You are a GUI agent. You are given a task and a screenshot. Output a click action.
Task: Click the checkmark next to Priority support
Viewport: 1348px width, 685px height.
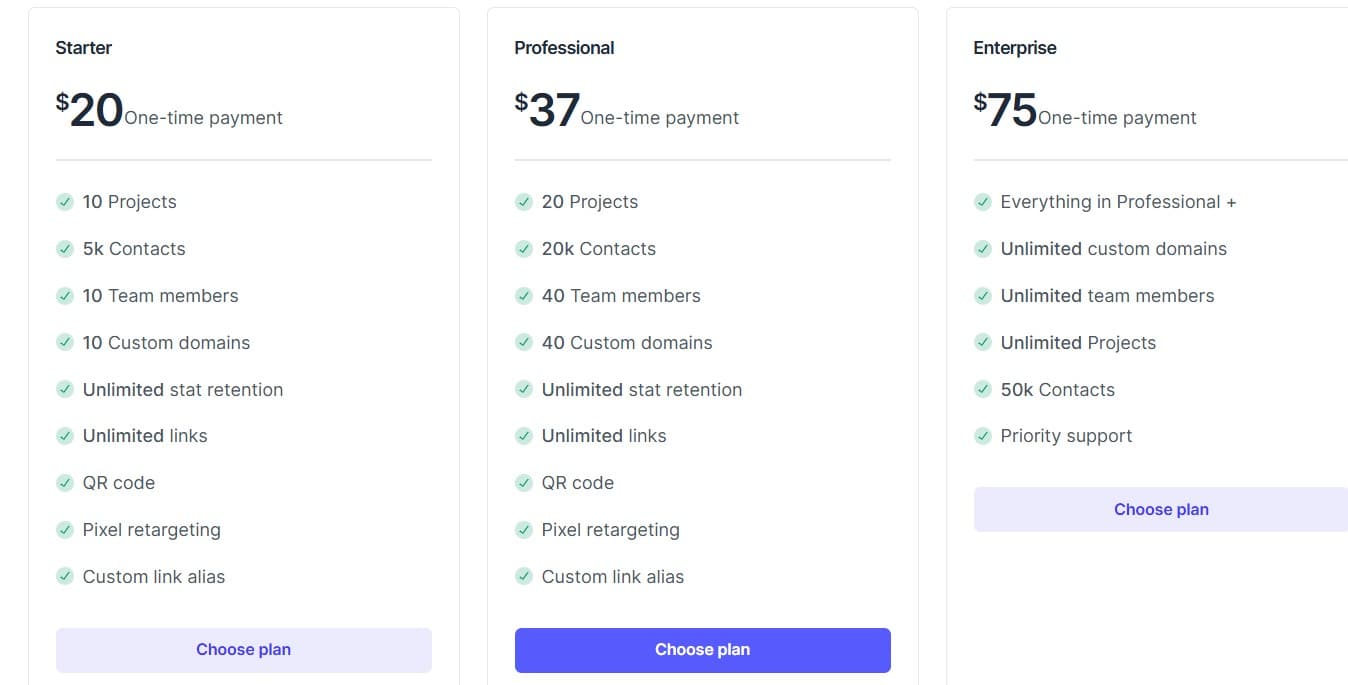[x=983, y=436]
